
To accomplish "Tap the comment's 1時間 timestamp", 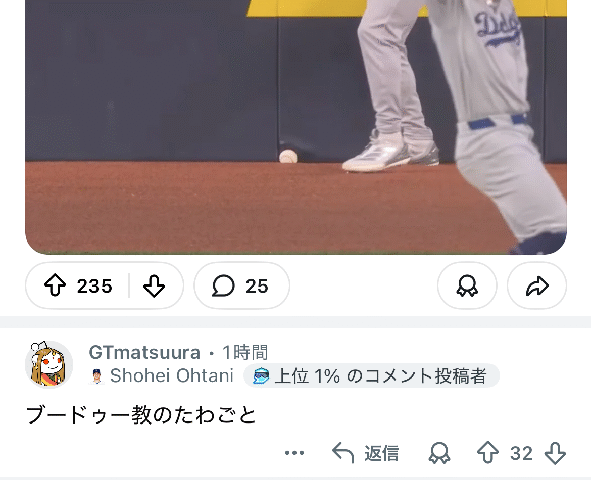I will (x=245, y=353).
